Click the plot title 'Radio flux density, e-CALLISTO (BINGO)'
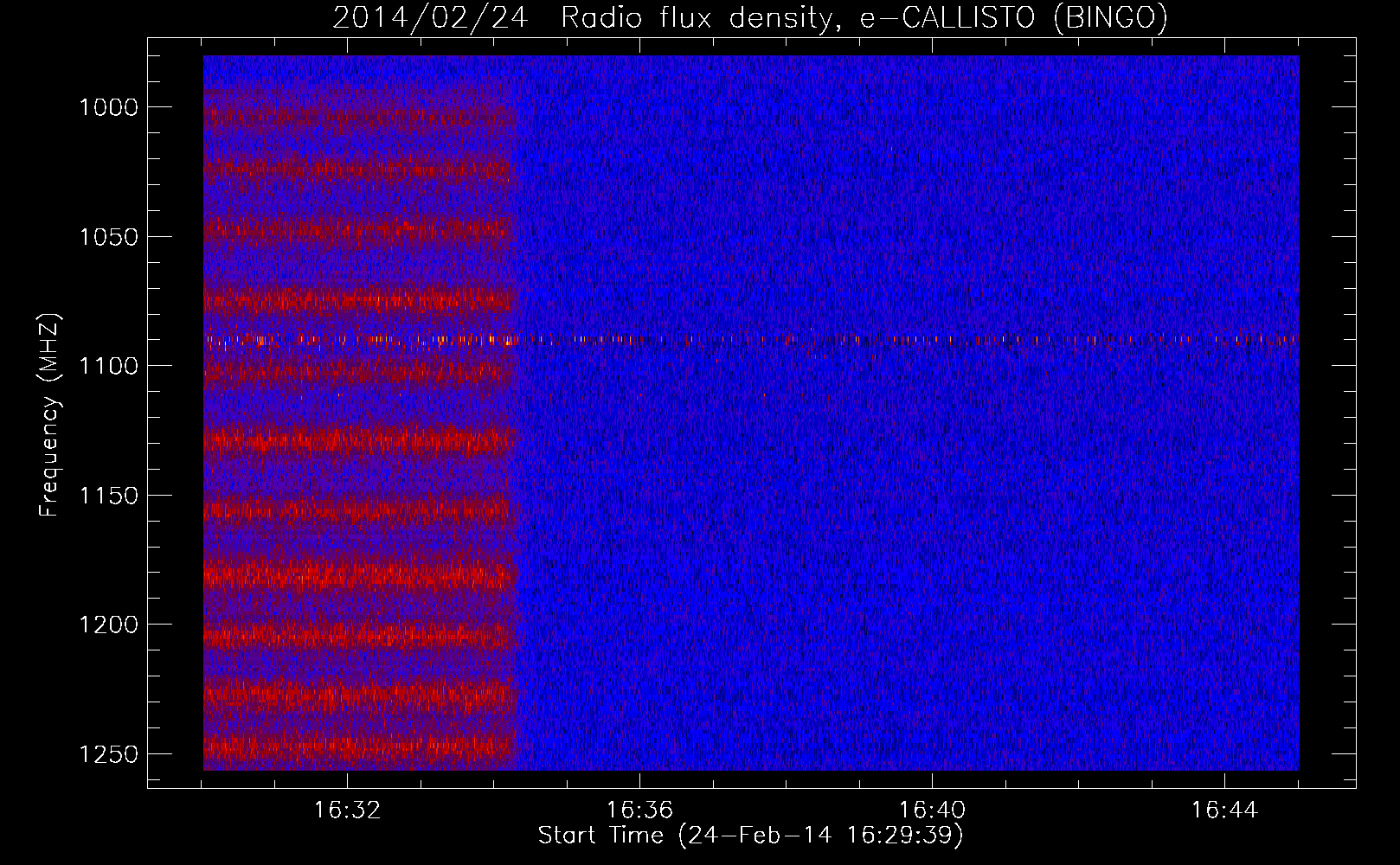This screenshot has height=865, width=1400. (x=864, y=17)
